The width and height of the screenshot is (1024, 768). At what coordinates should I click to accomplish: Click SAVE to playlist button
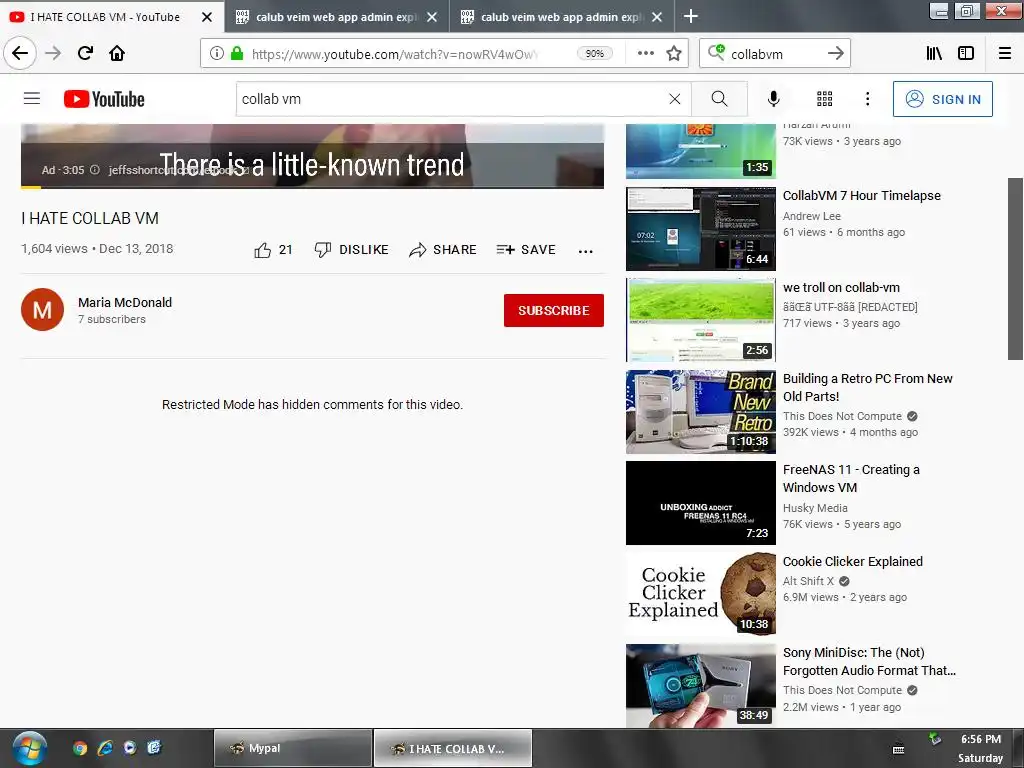click(x=526, y=249)
